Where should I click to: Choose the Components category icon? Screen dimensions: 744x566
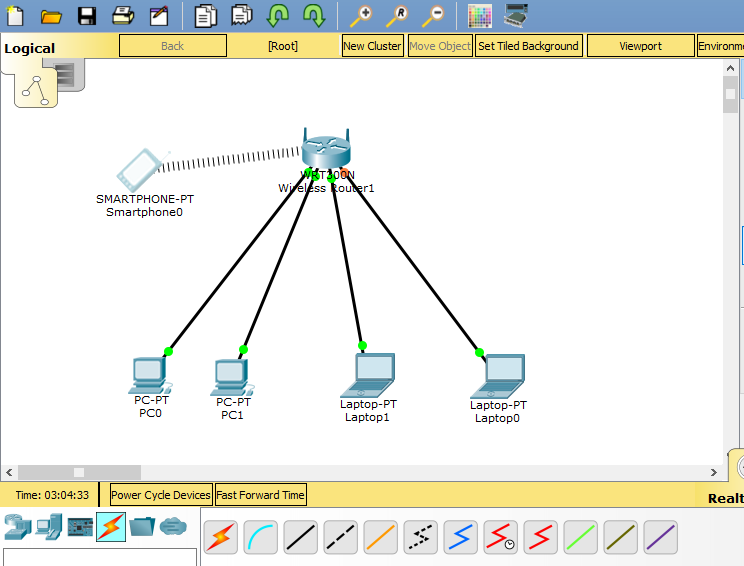point(80,527)
